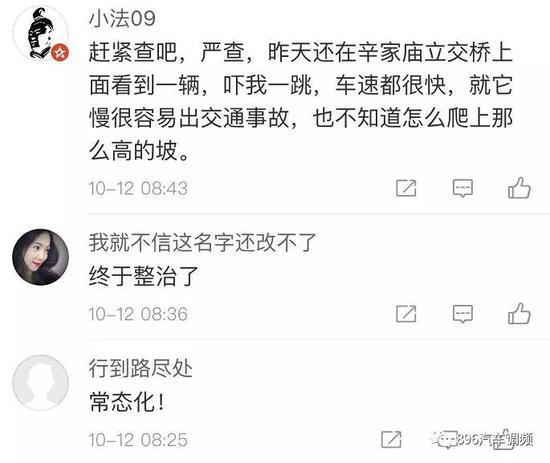Select the 常态化！ comment text
This screenshot has height=463, width=550.
127,402
